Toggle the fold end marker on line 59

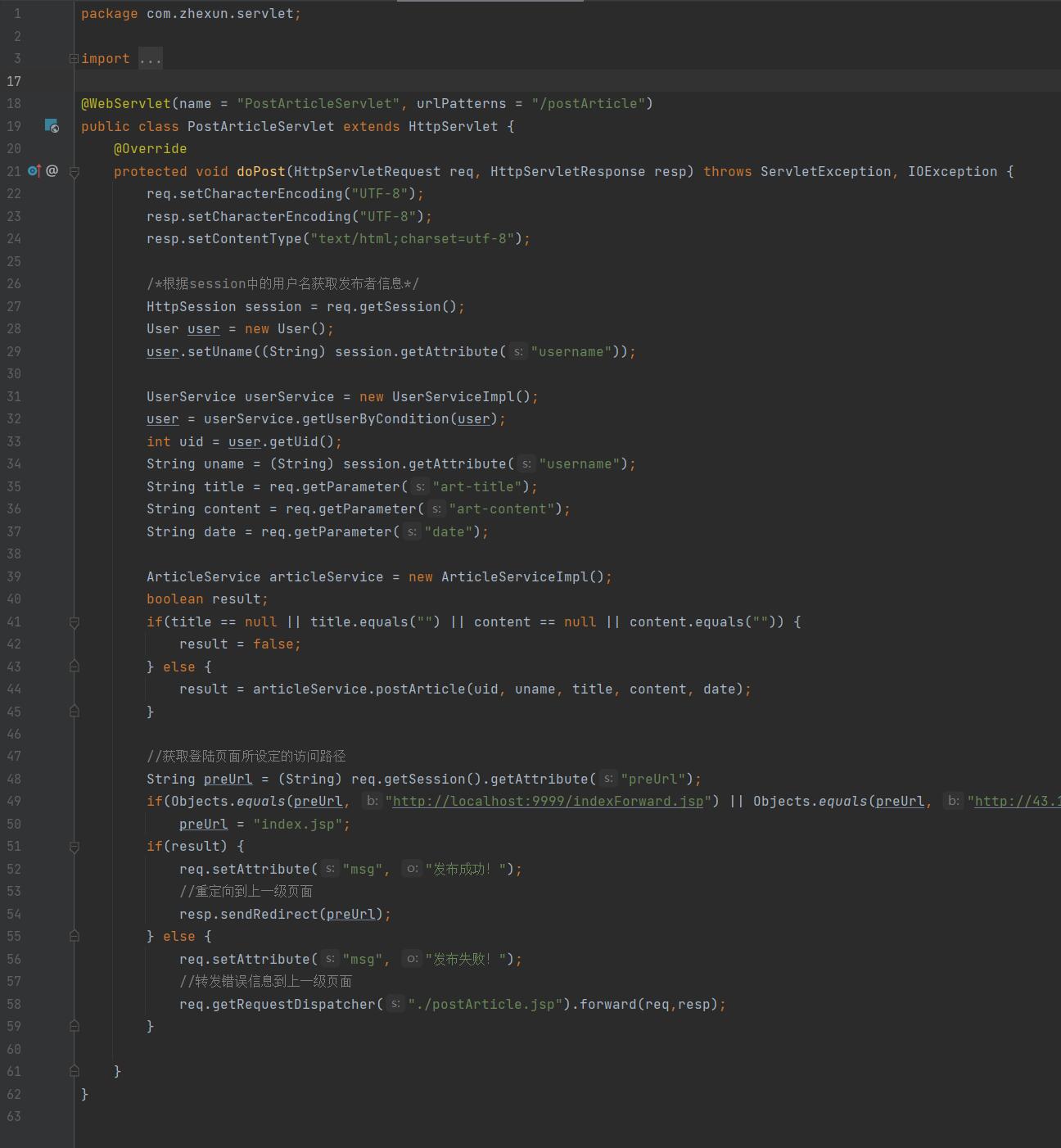click(74, 1026)
